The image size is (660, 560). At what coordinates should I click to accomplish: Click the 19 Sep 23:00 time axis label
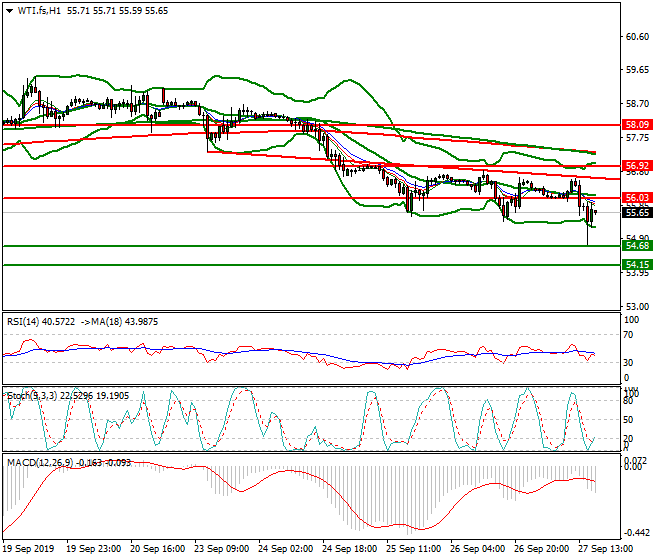click(94, 549)
